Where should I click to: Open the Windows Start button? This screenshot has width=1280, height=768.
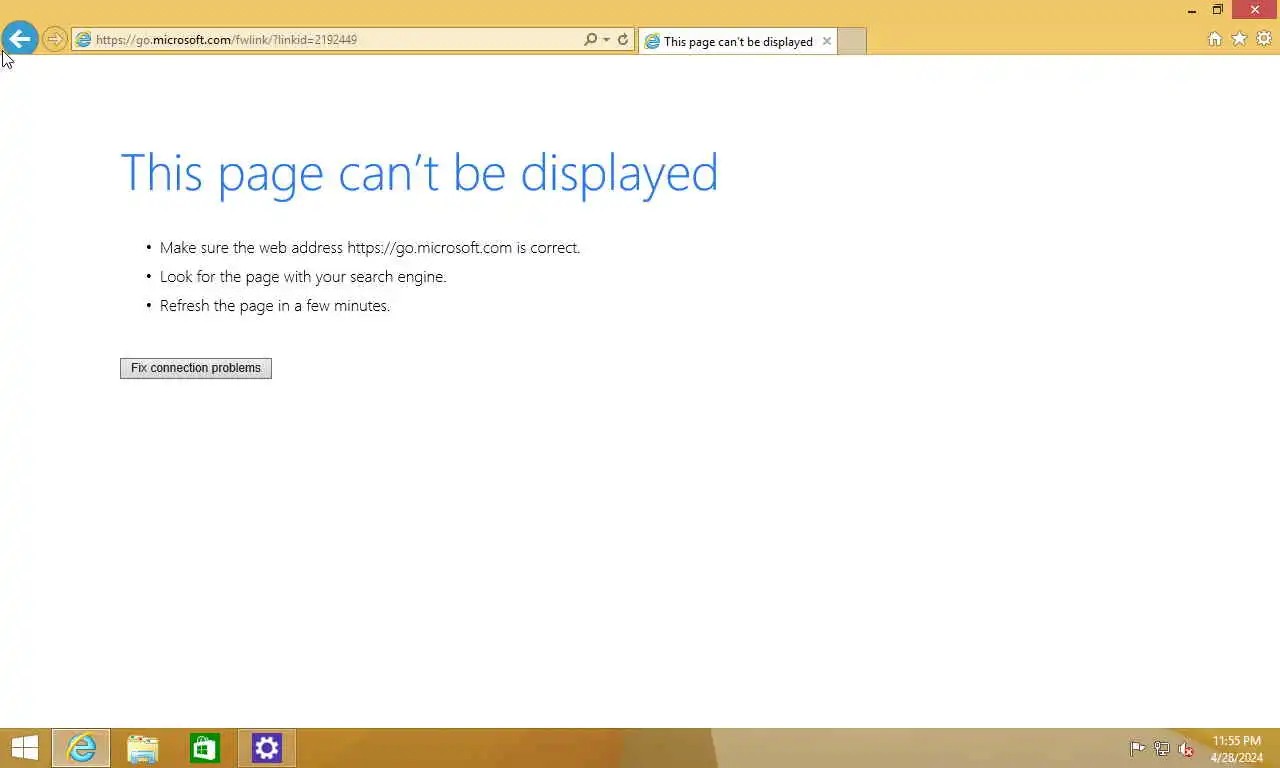(x=24, y=748)
